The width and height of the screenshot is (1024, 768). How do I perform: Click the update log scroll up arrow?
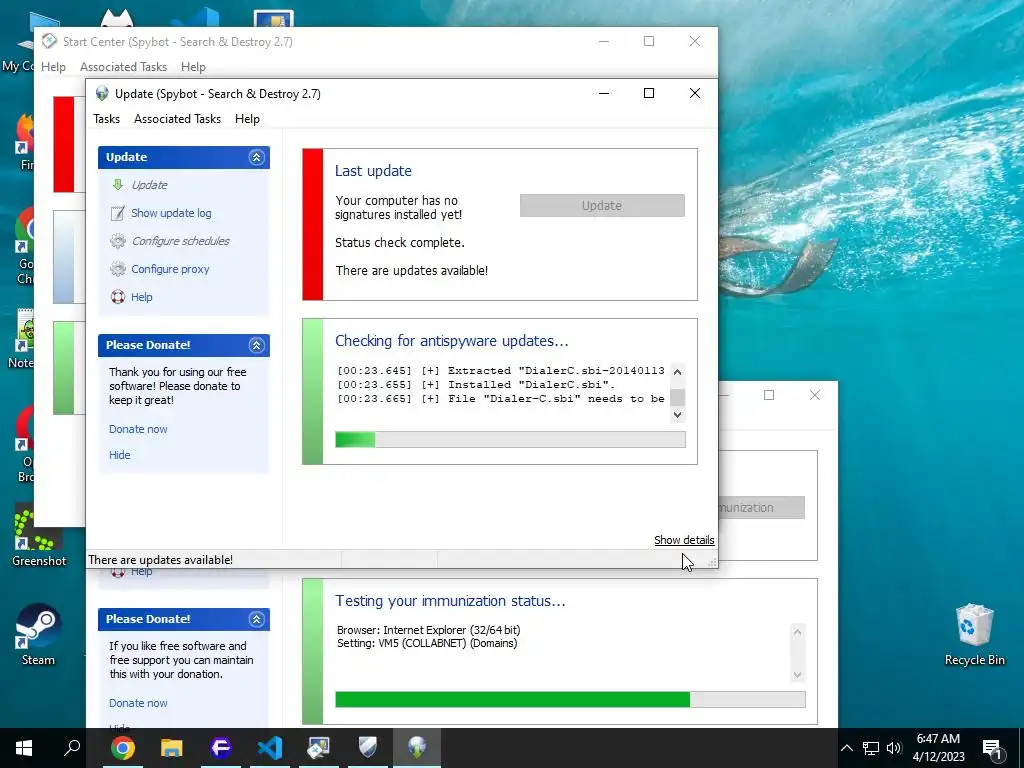(x=677, y=372)
